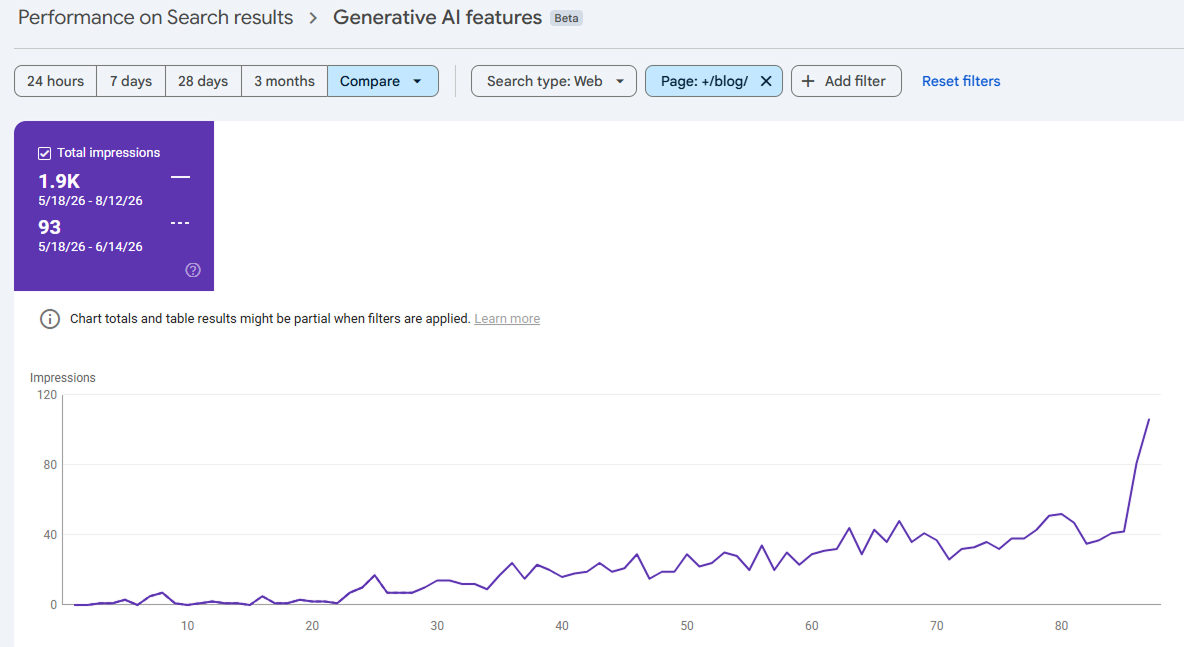The height and width of the screenshot is (647, 1184).
Task: Remove the Page: +/blog/ filter
Action: [766, 81]
